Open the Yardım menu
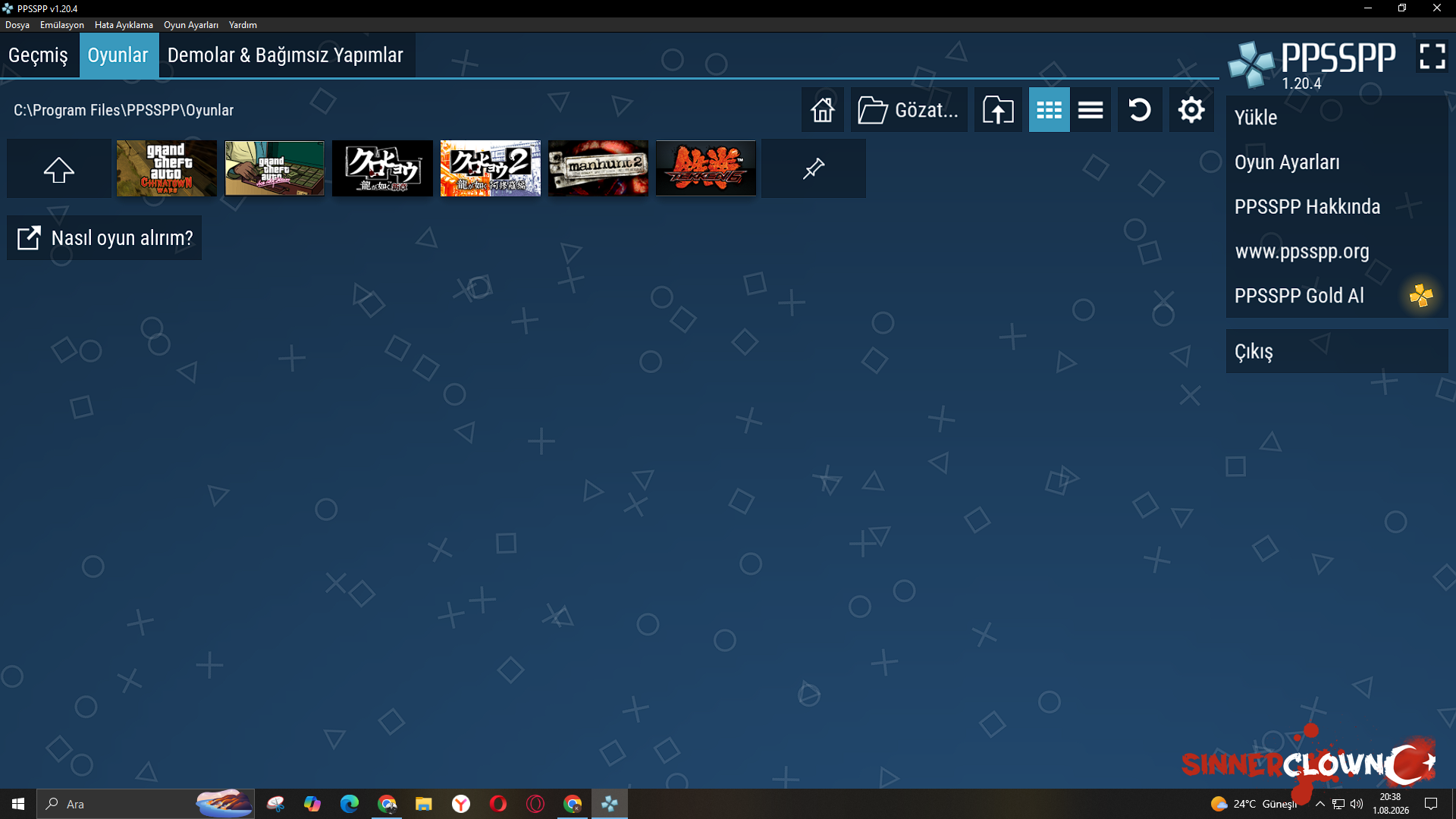This screenshot has height=819, width=1456. (x=243, y=25)
